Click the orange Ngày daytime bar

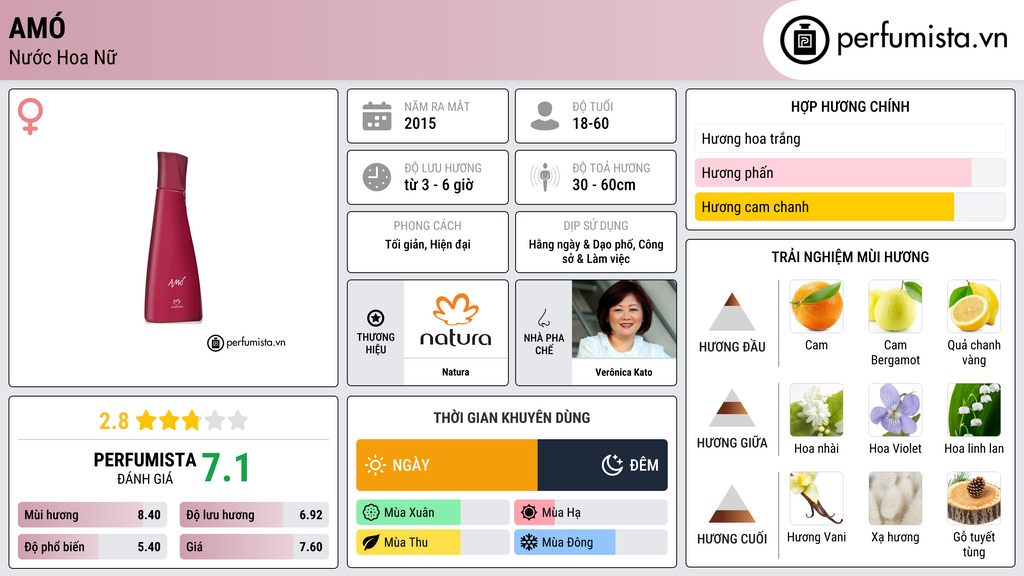click(x=447, y=465)
